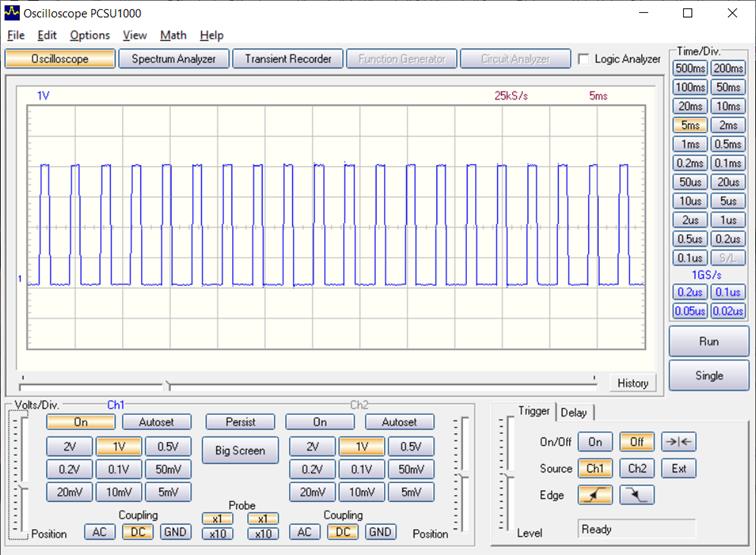Expand the Options menu
Screen dimensions: 756x555
89,35
